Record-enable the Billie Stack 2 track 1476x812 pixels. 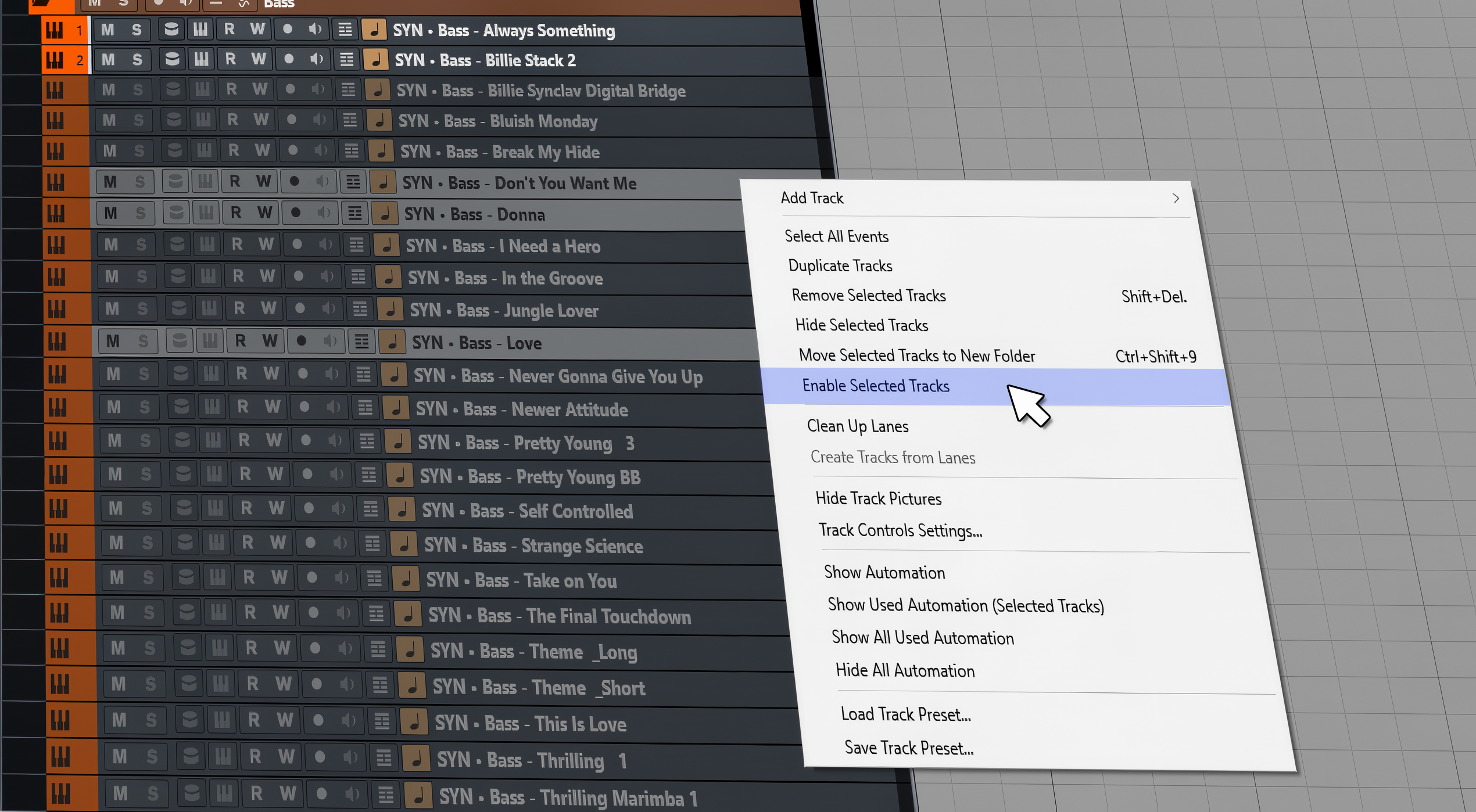coord(289,59)
